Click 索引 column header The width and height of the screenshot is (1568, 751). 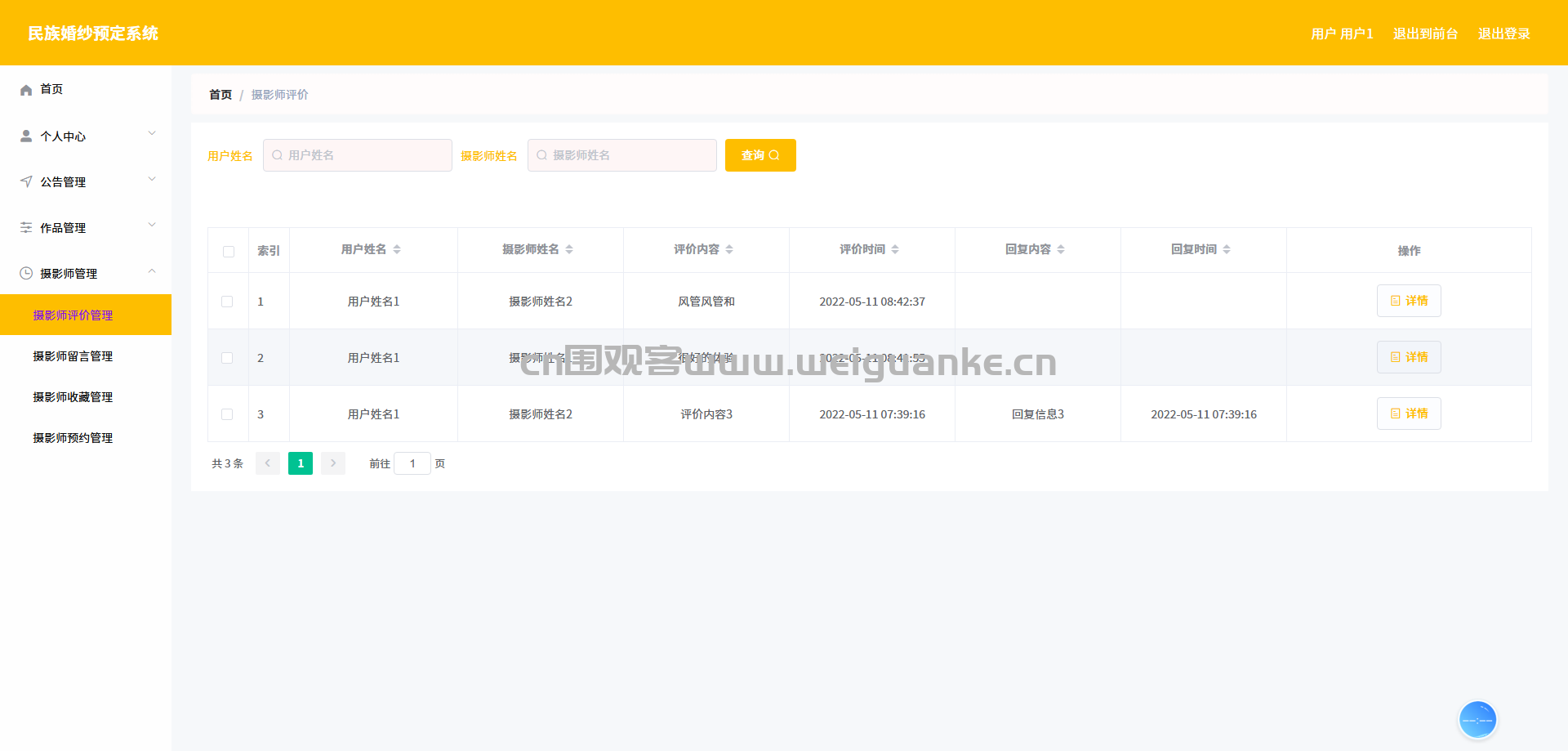(x=269, y=251)
